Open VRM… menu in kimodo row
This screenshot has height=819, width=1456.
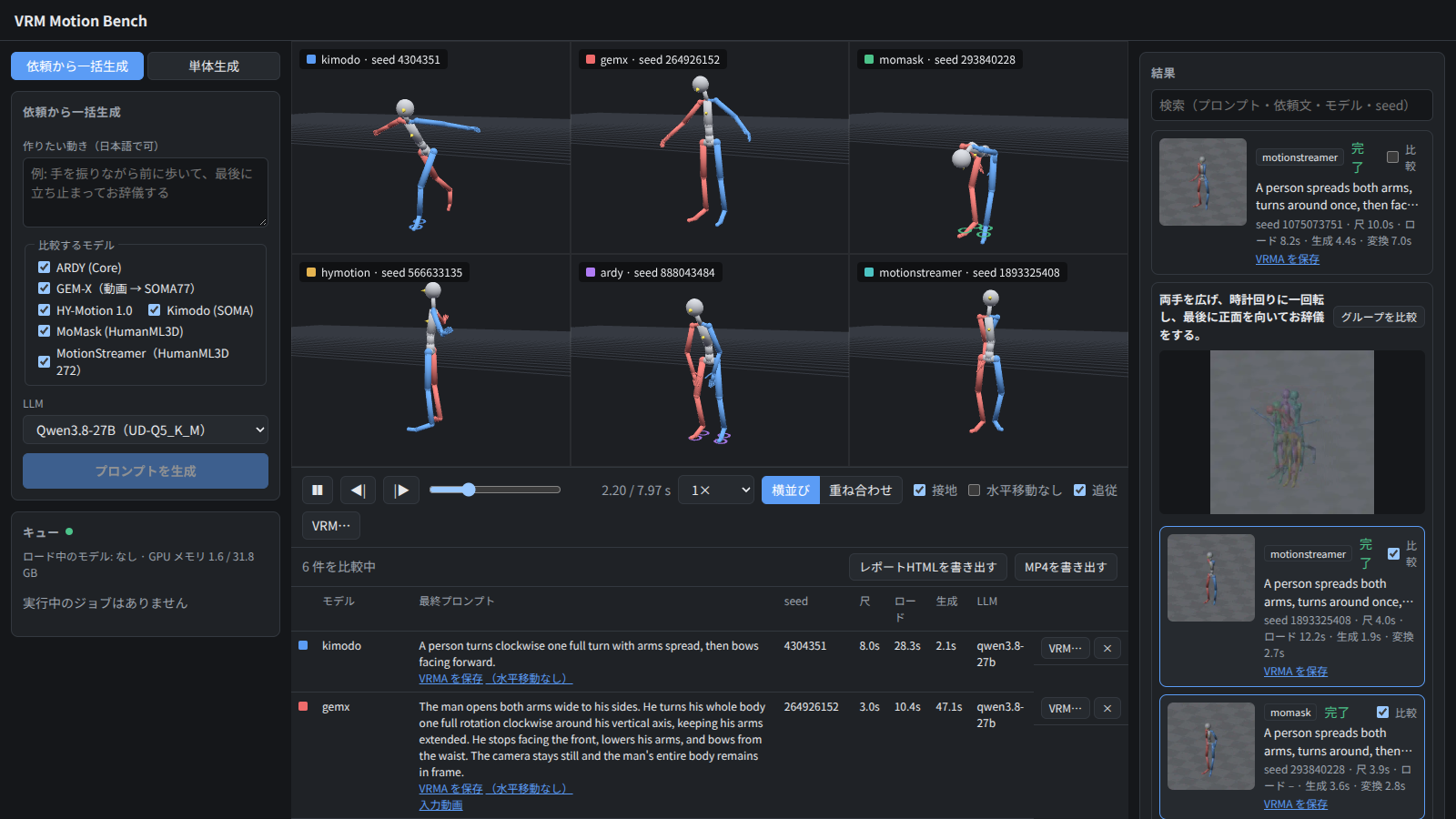point(1065,649)
